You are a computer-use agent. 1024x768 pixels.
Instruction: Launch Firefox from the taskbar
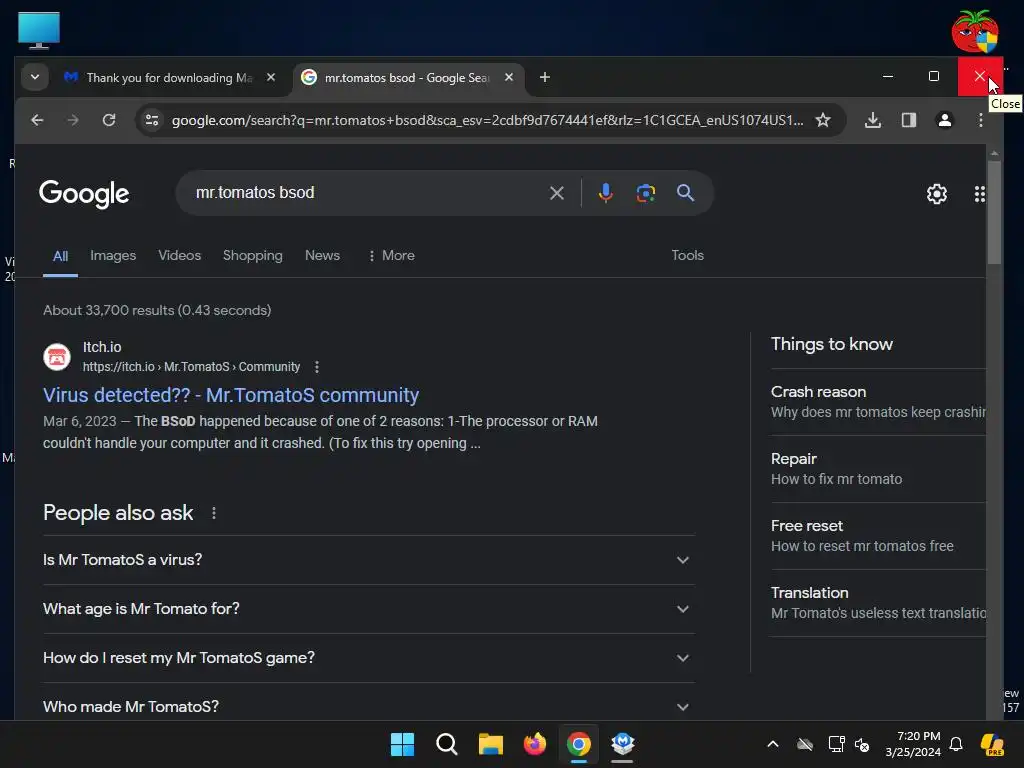pos(535,744)
